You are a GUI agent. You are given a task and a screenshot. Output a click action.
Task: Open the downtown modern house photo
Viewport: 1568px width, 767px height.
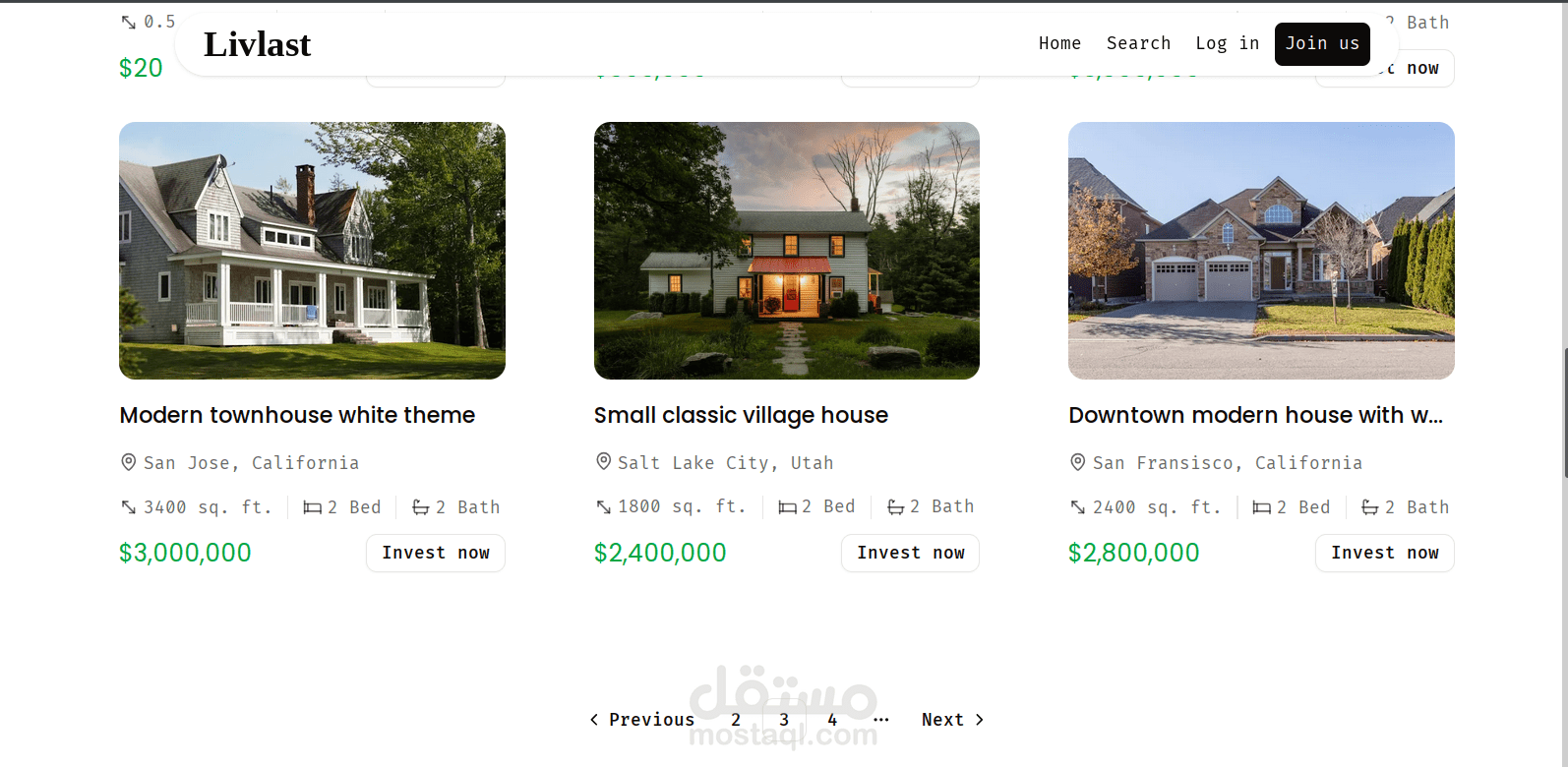[1261, 251]
